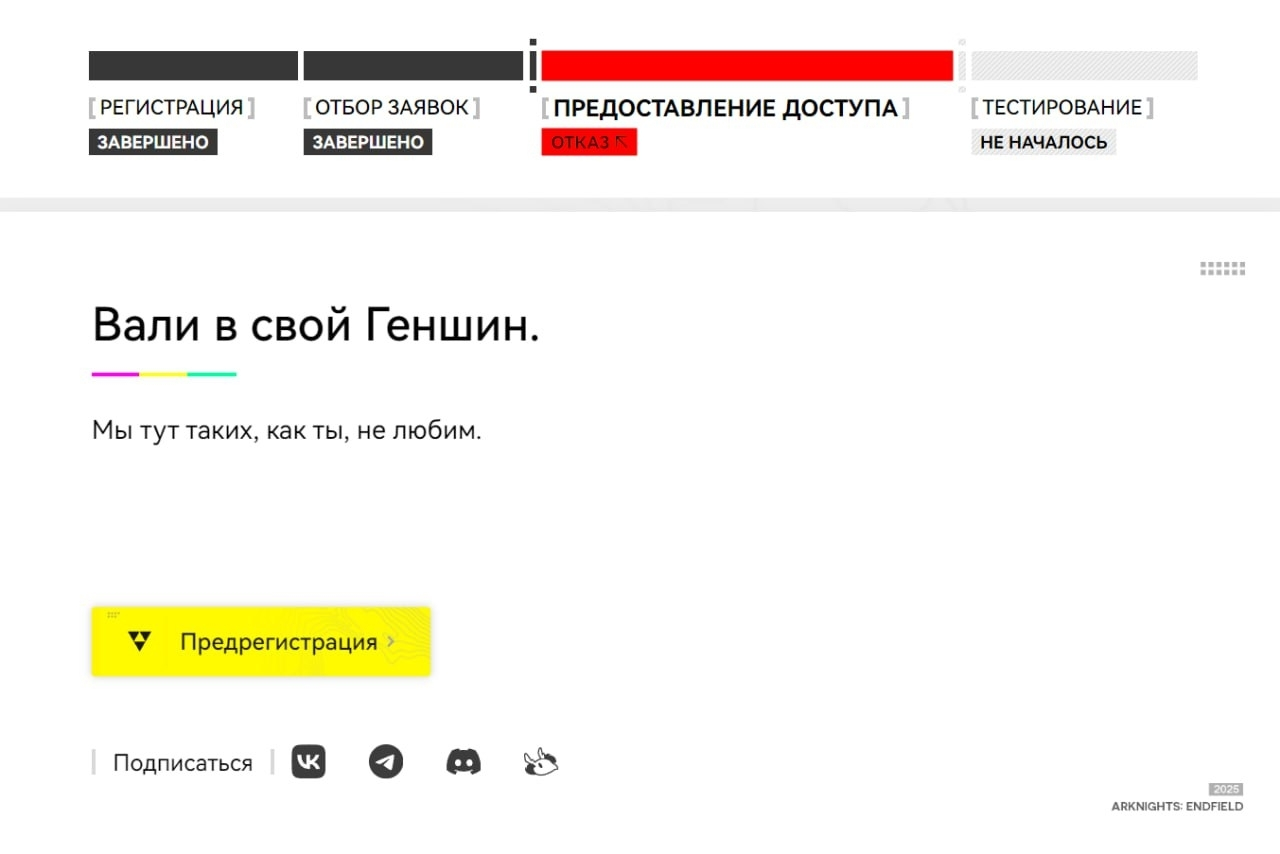Click the hatched progress bar above ТЕСТИРОВАНИЕ
Viewport: 1280px width, 854px height.
(1084, 66)
